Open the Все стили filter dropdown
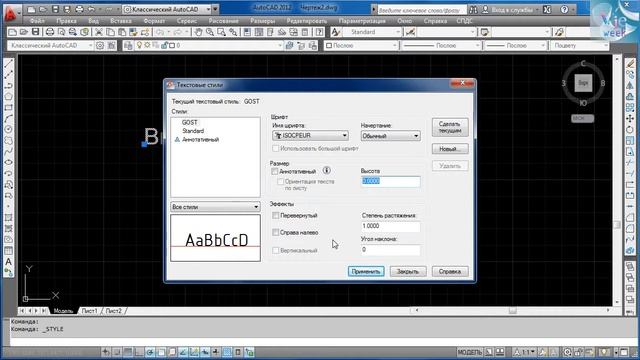 tap(215, 207)
